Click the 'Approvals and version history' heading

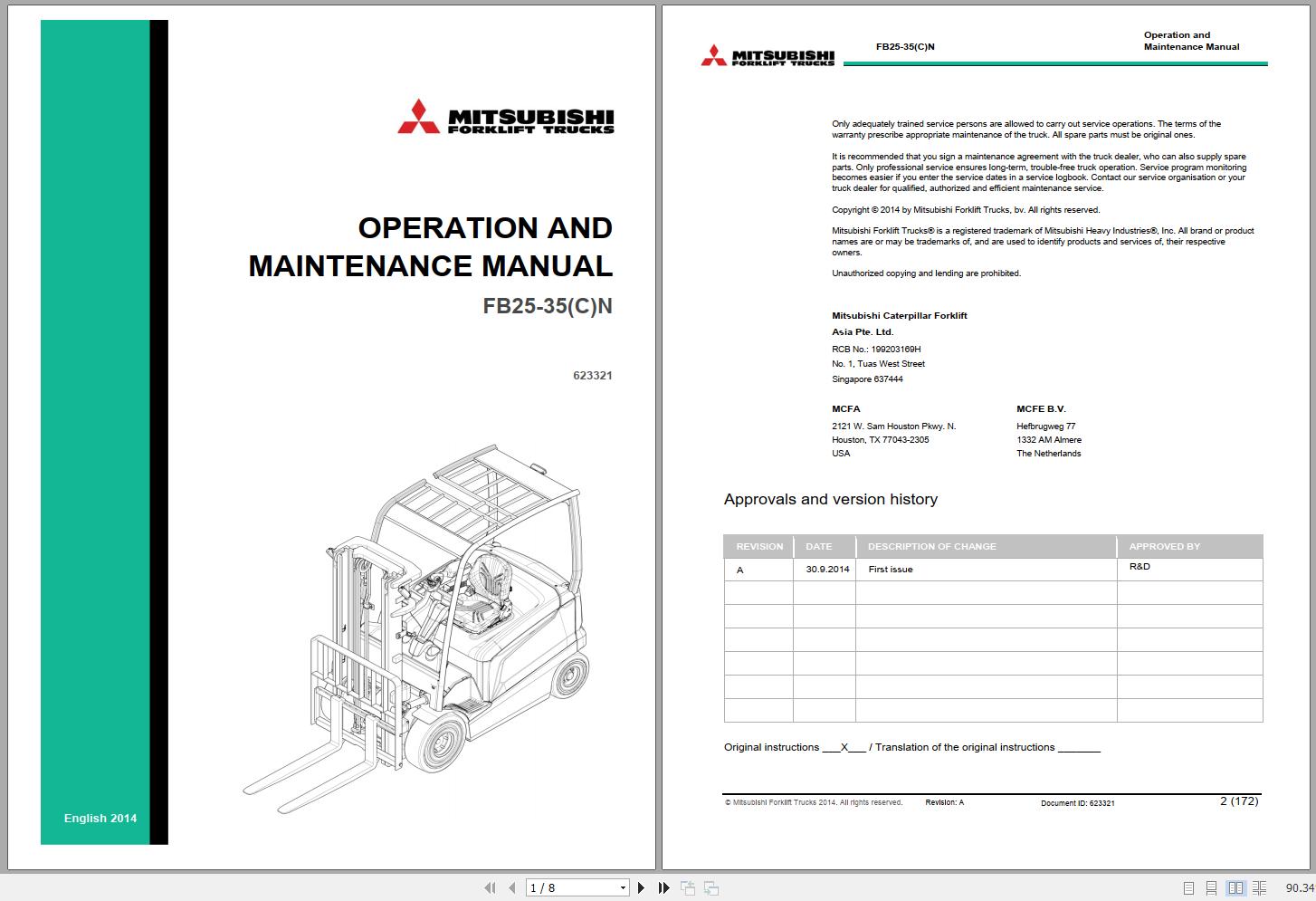click(x=831, y=499)
